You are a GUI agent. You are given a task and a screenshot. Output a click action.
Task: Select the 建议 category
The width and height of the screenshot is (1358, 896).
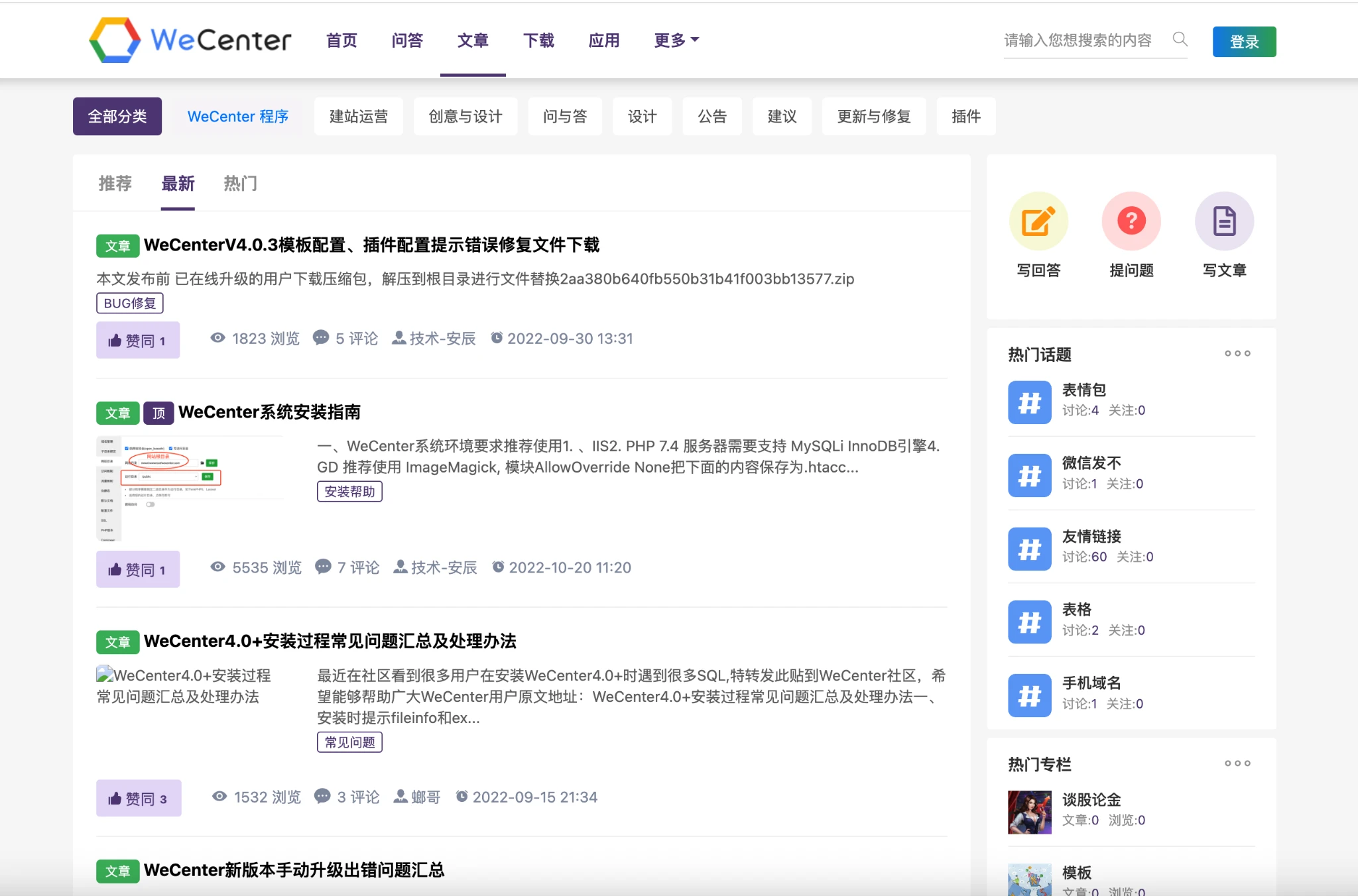click(x=782, y=117)
